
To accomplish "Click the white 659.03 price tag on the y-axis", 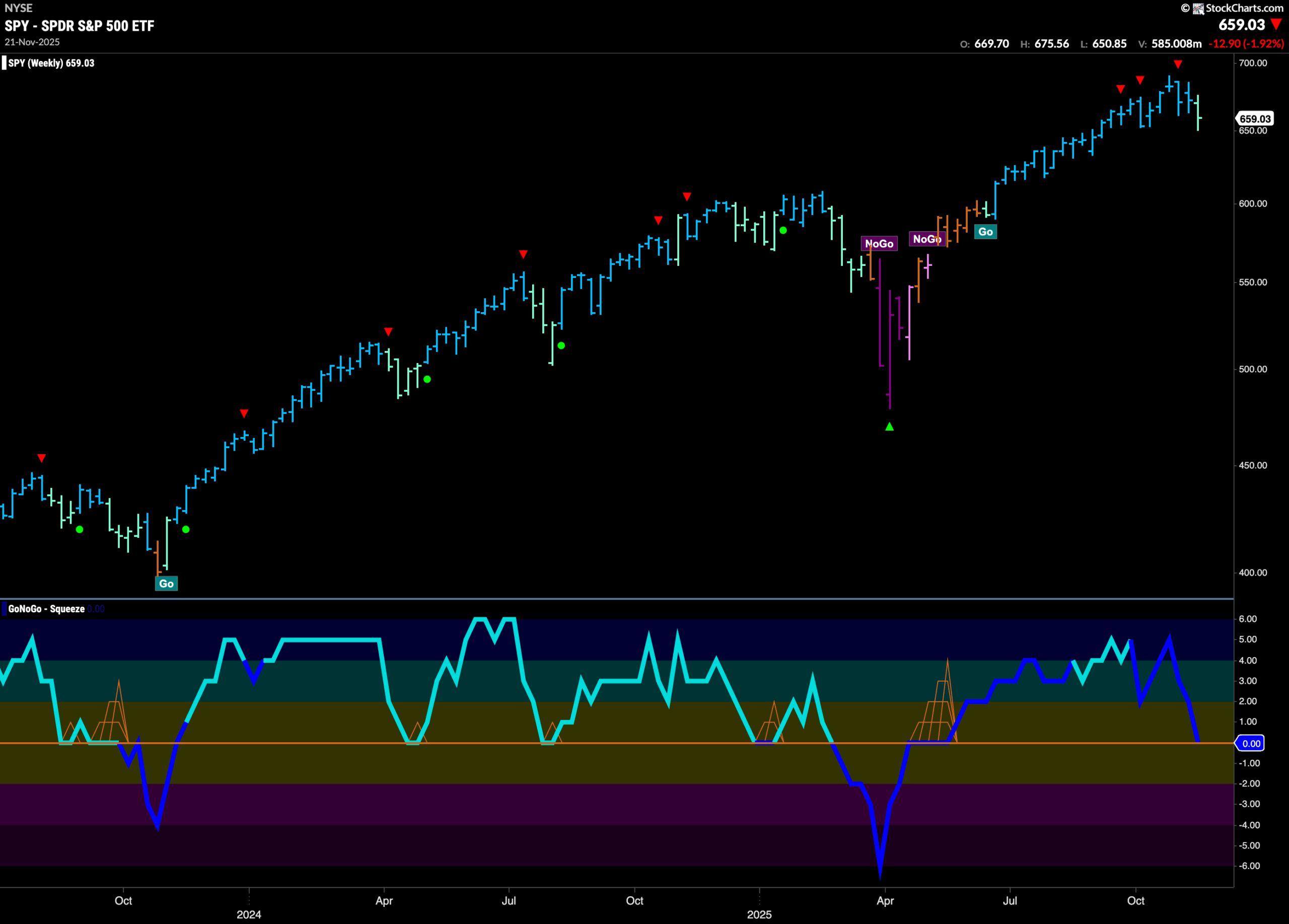I will [1255, 119].
